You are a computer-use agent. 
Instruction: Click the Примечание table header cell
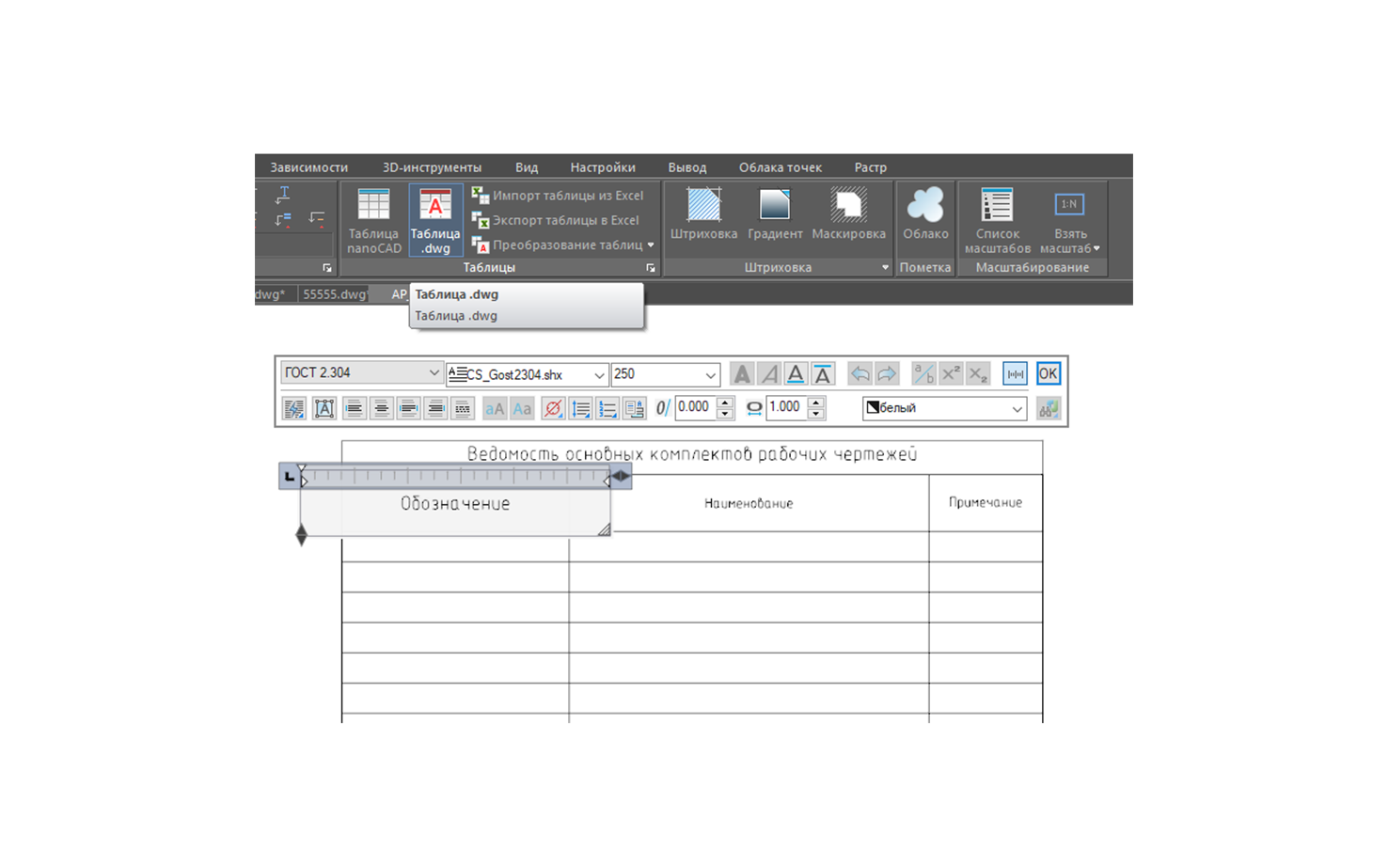point(986,503)
